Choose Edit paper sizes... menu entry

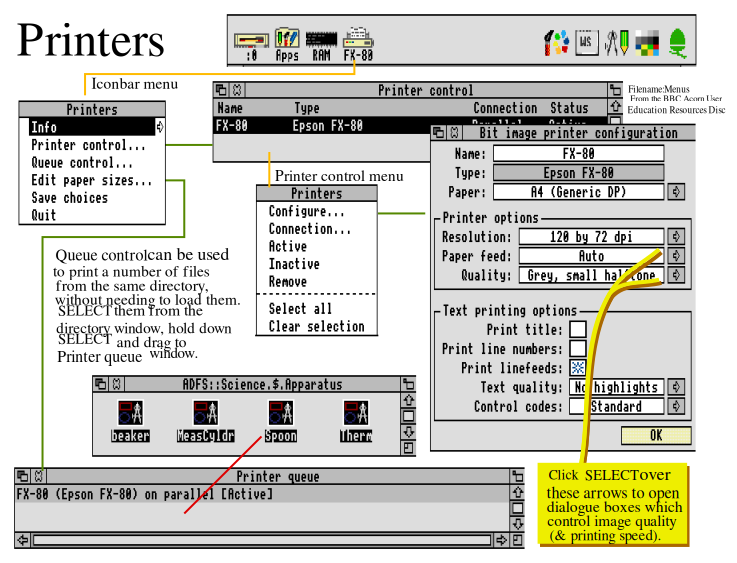(x=92, y=180)
